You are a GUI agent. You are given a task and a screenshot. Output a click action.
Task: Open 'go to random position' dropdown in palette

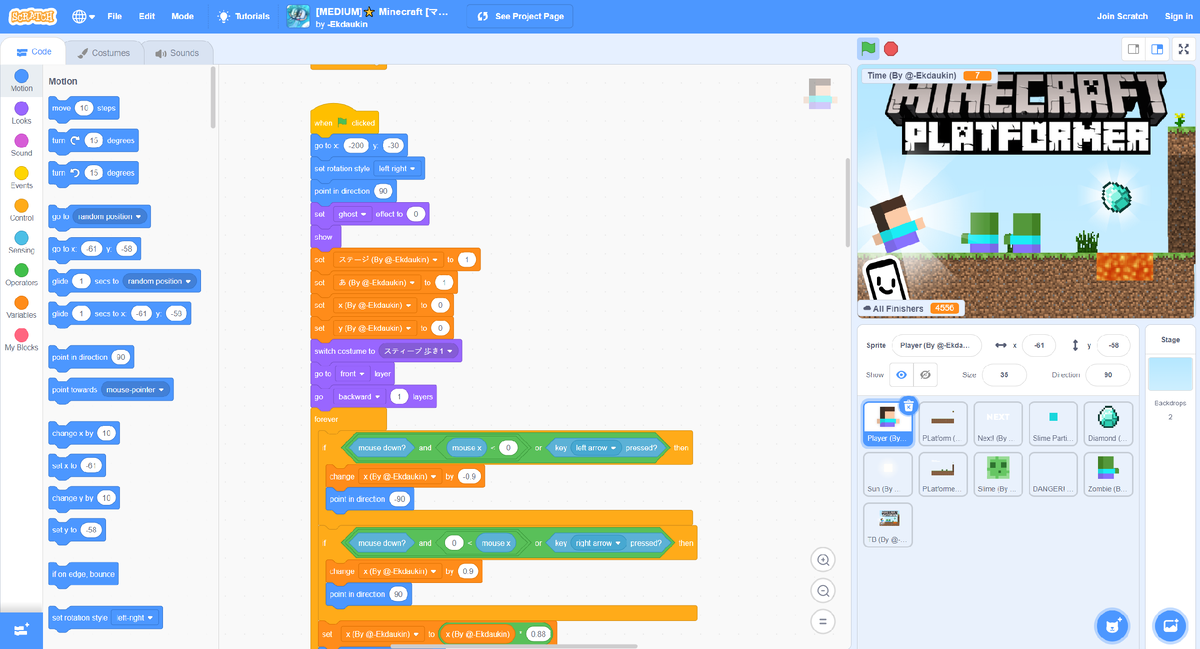(111, 216)
